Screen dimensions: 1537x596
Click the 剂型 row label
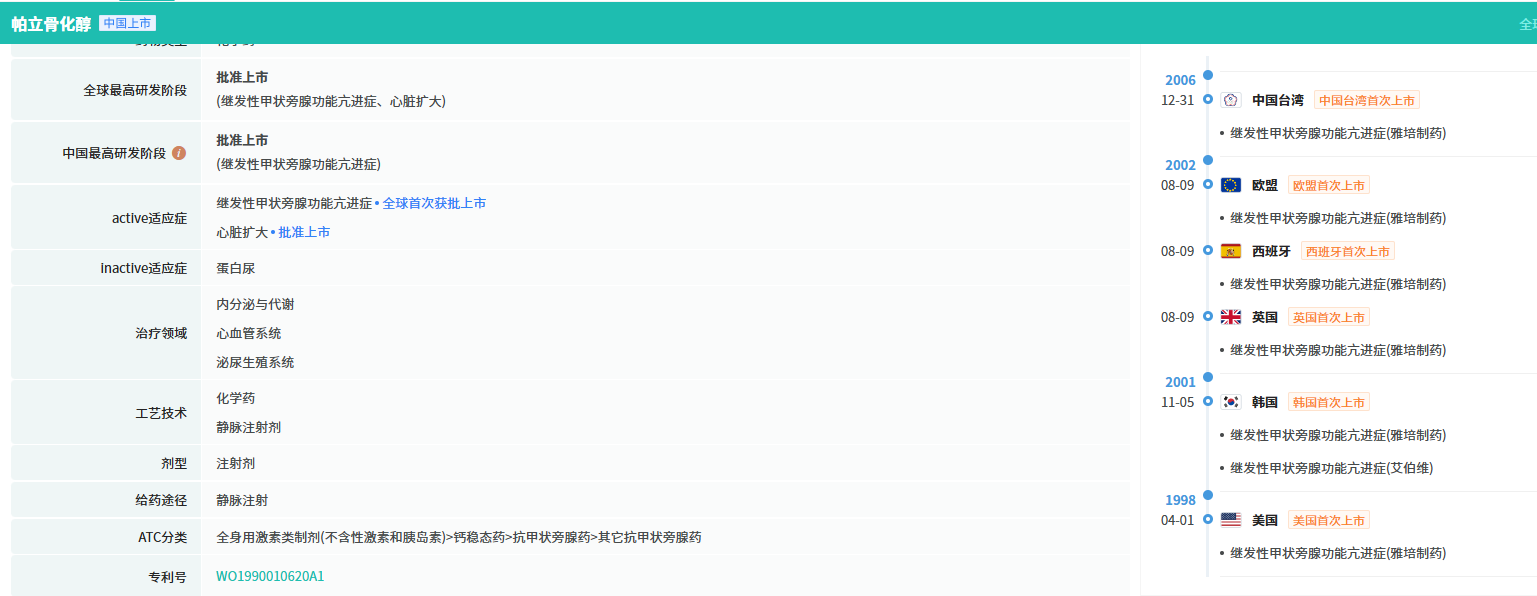pos(174,464)
